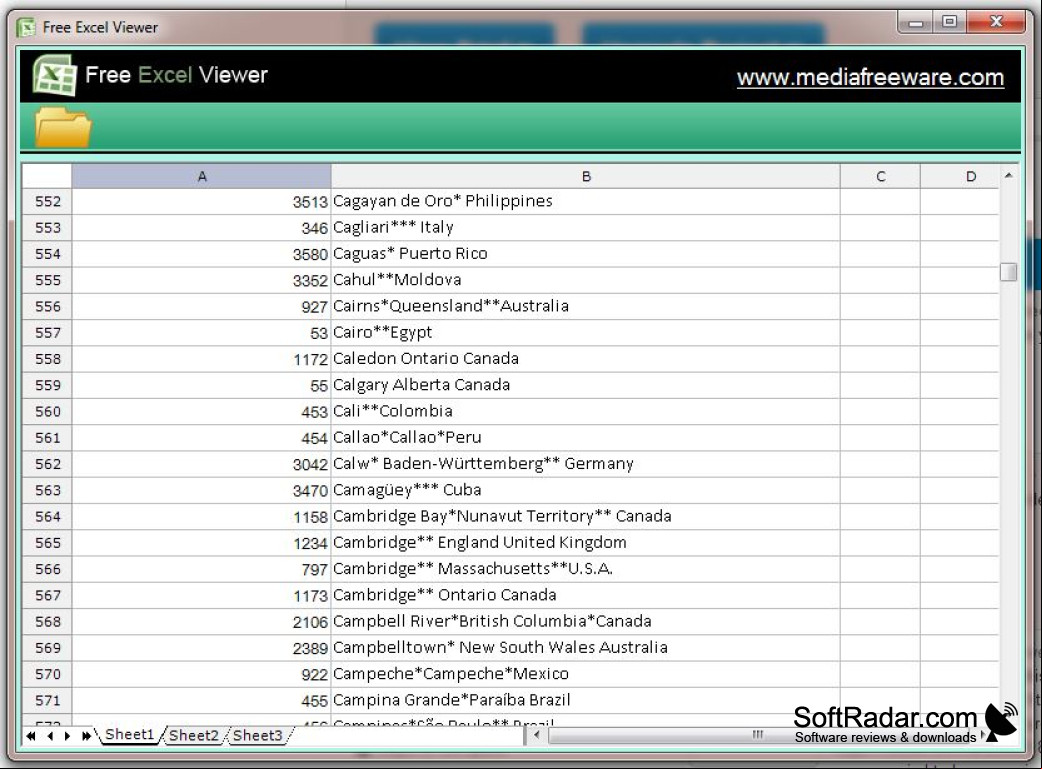Click the horizontal scrollbar thumb
The height and width of the screenshot is (769, 1042).
click(758, 735)
